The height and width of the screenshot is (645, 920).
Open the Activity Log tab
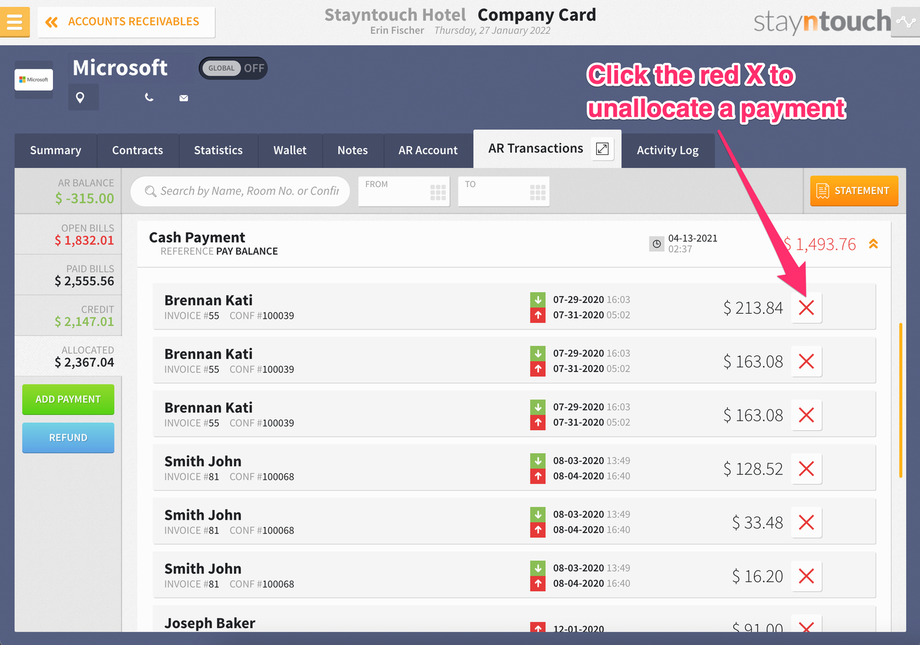click(668, 150)
